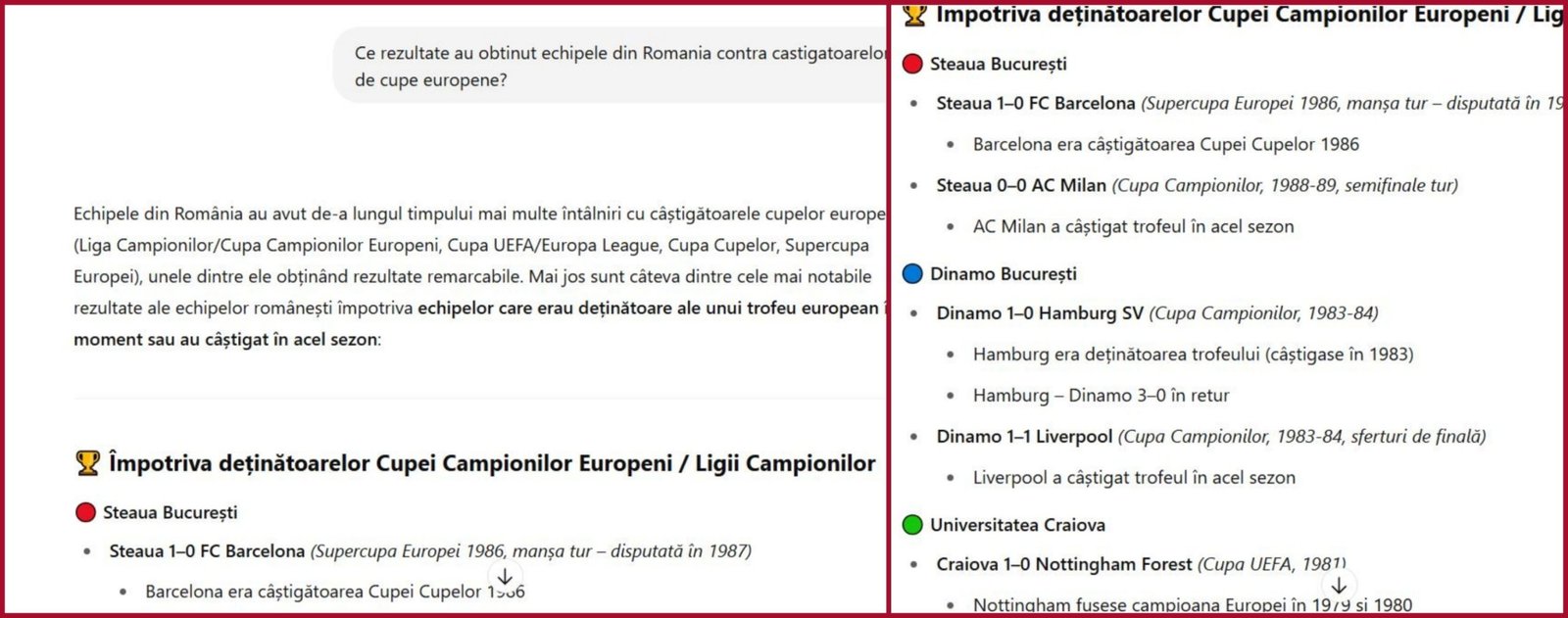Click 'Hamburg – Dinamo 3–0 în retur' bullet
The image size is (1568, 618).
(1101, 396)
